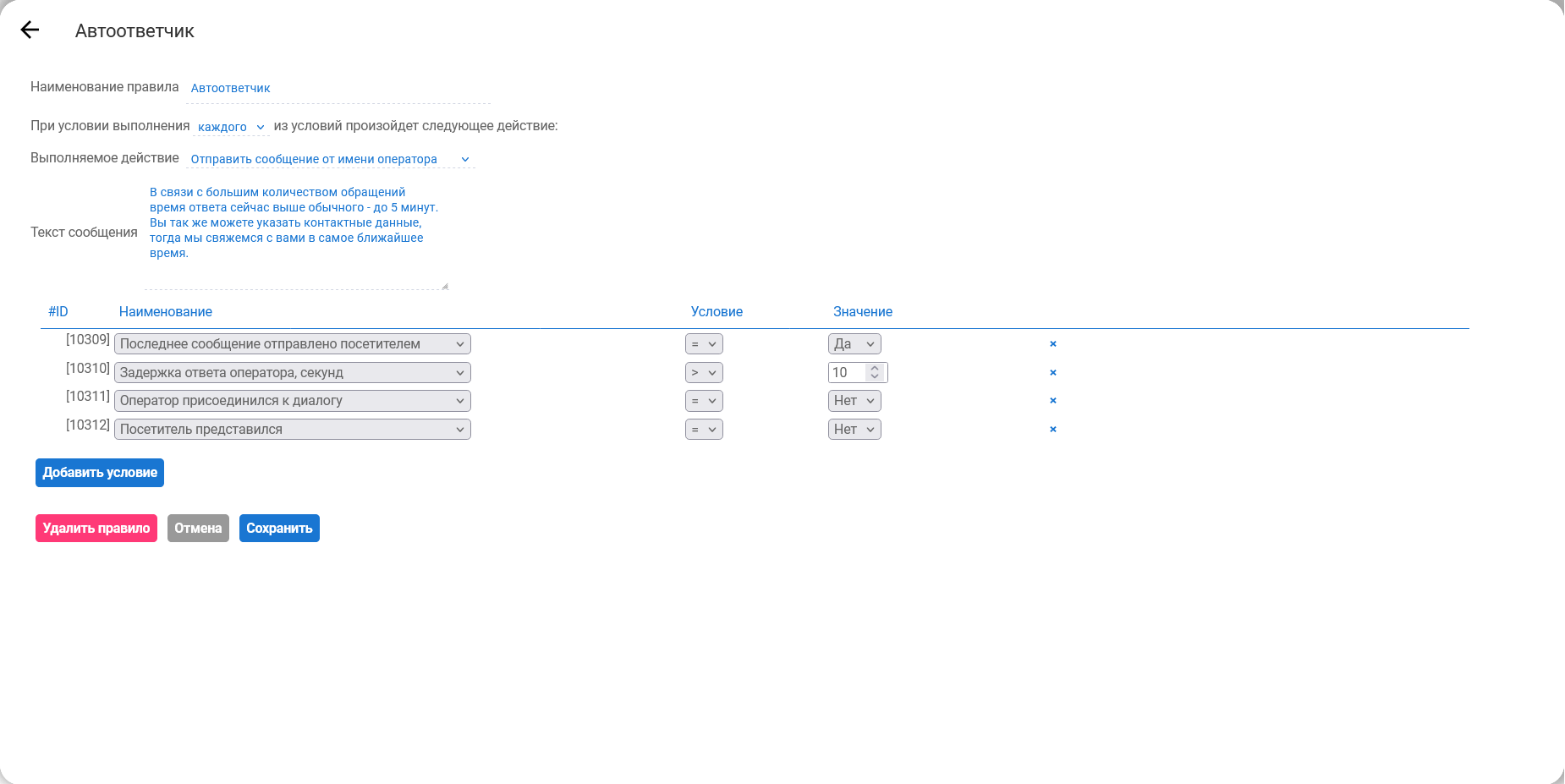This screenshot has width=1565, height=784.
Task: Click the 'Отмена' button
Action: point(198,529)
